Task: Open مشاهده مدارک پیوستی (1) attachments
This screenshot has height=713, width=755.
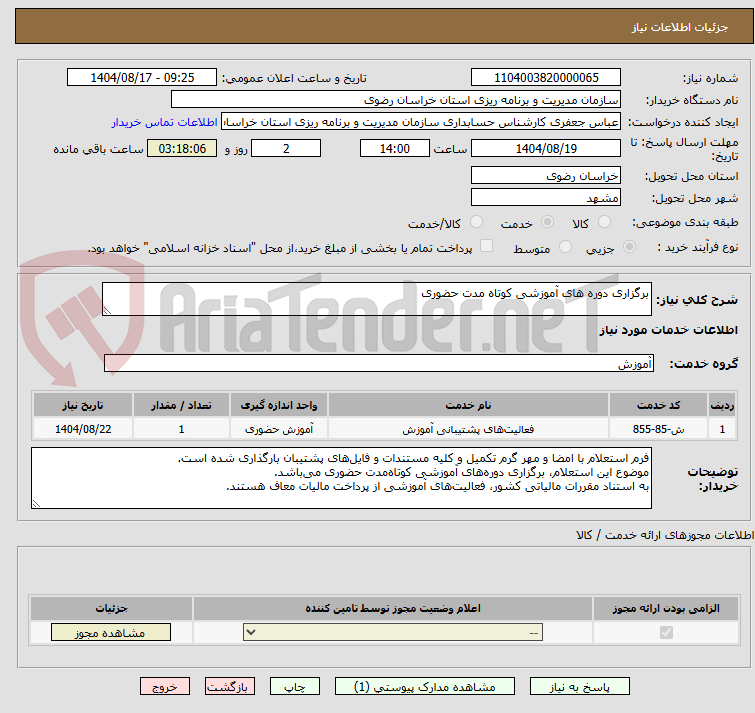Action: 414,687
